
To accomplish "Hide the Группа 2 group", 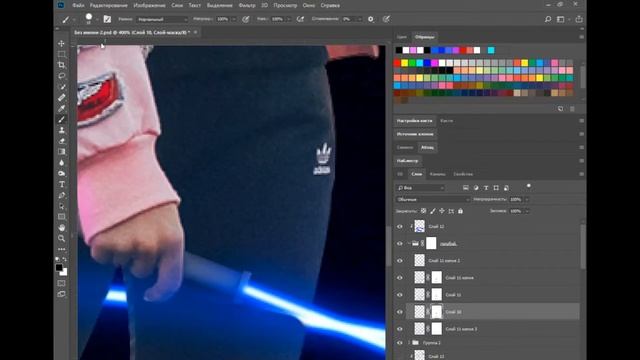I will (400, 343).
